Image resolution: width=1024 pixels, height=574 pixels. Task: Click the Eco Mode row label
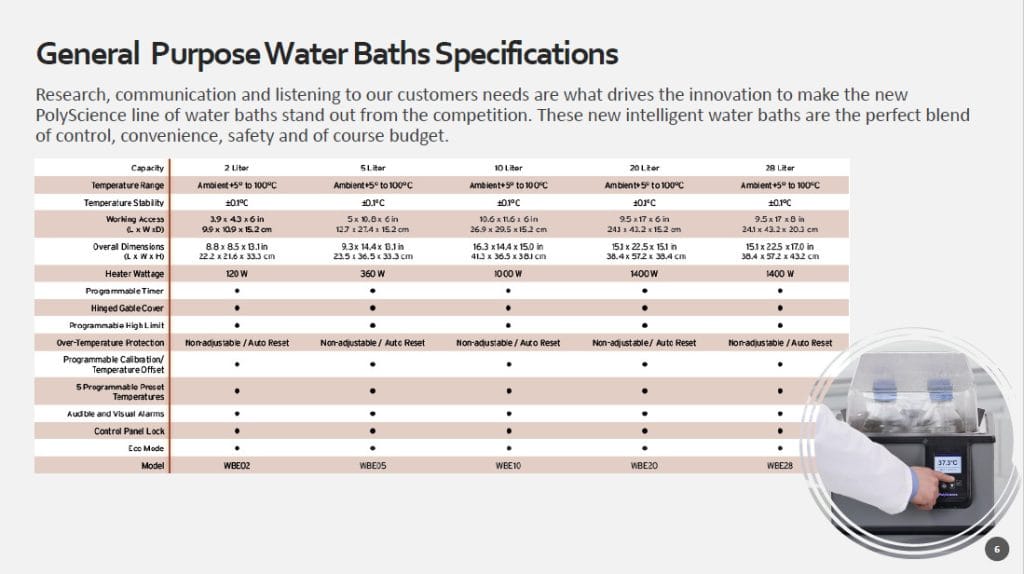pos(144,448)
